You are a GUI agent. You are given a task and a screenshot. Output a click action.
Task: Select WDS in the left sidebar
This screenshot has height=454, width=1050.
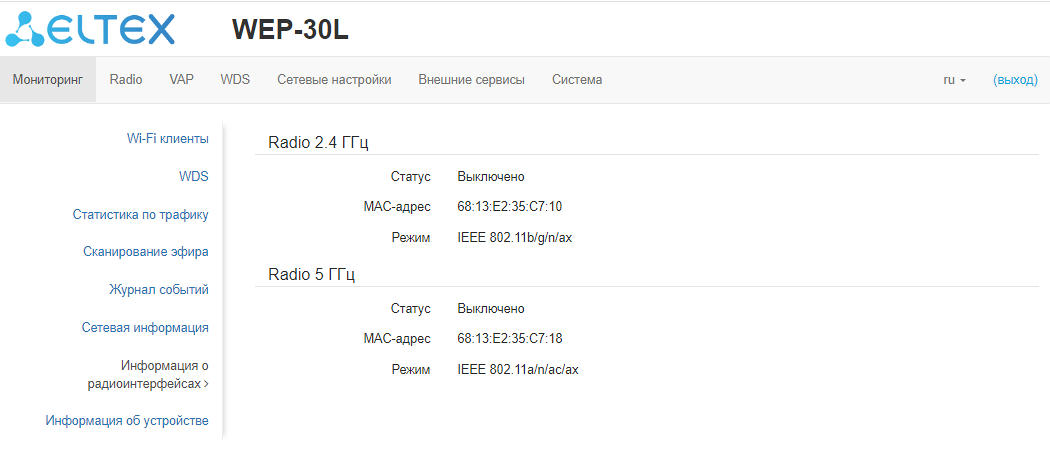193,176
